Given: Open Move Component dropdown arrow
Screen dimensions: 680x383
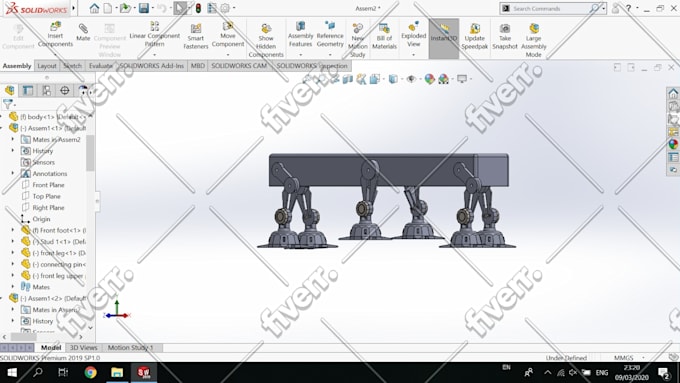Looking at the screenshot, I should (x=228, y=55).
